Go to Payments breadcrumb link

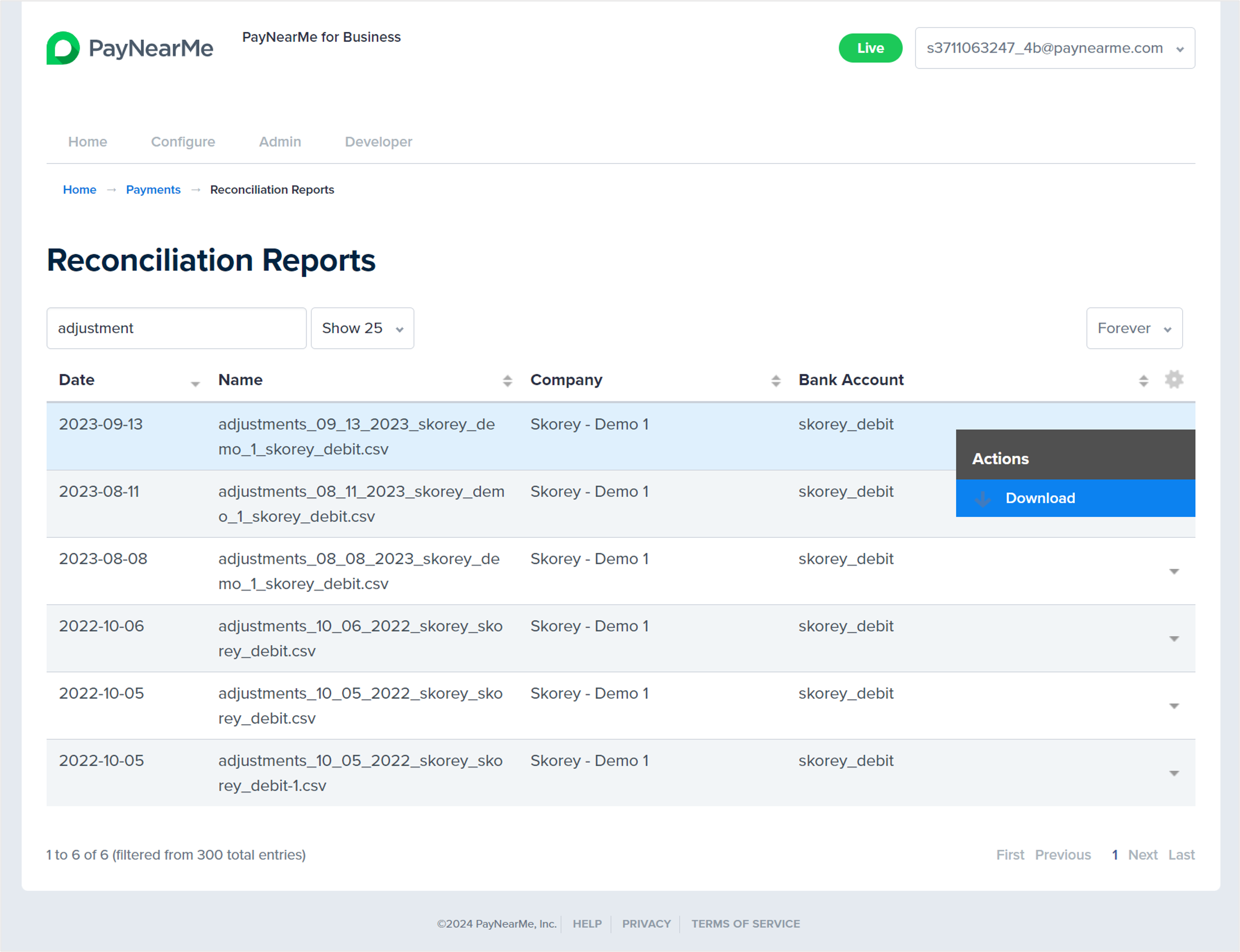(153, 190)
